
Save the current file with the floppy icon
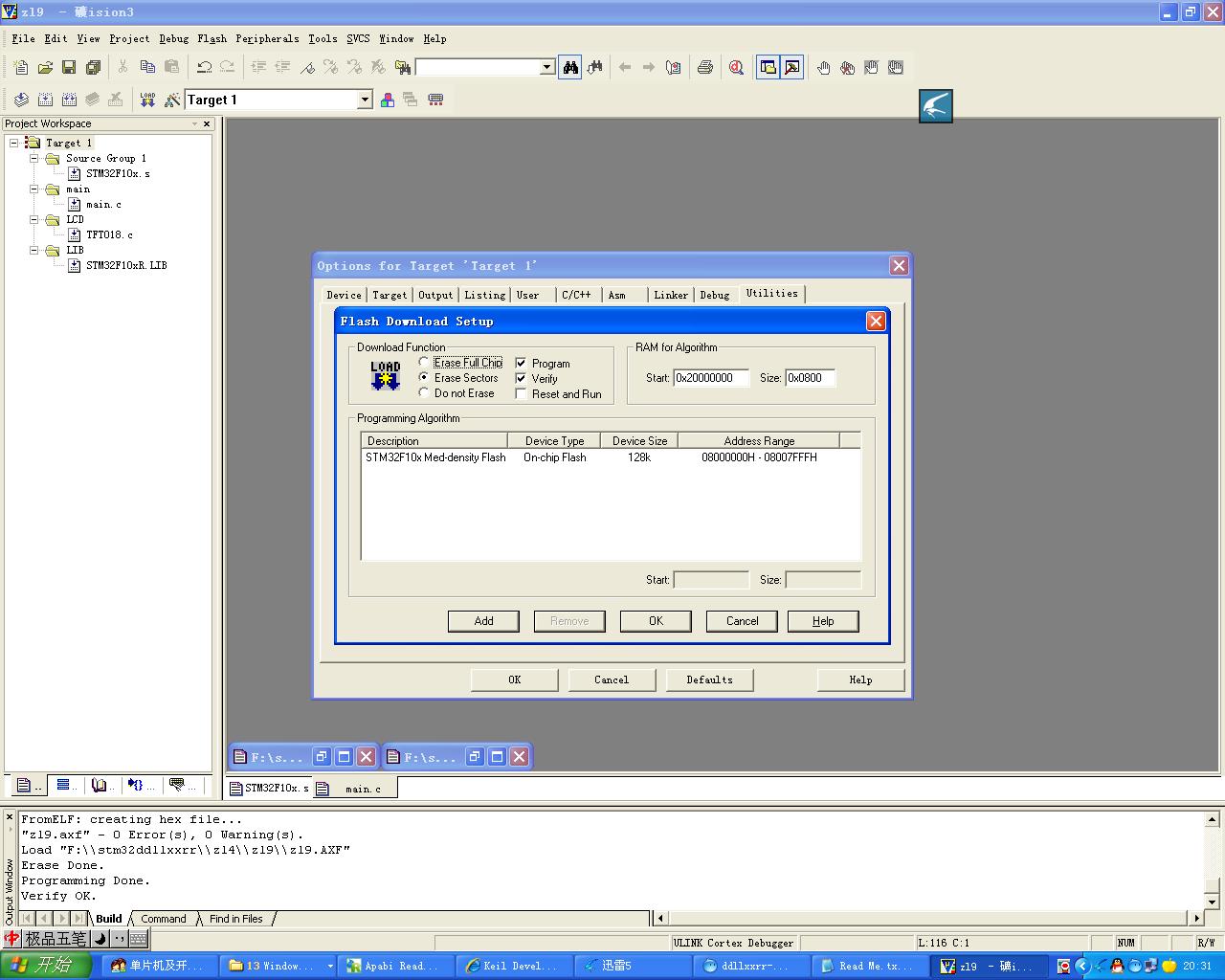69,67
